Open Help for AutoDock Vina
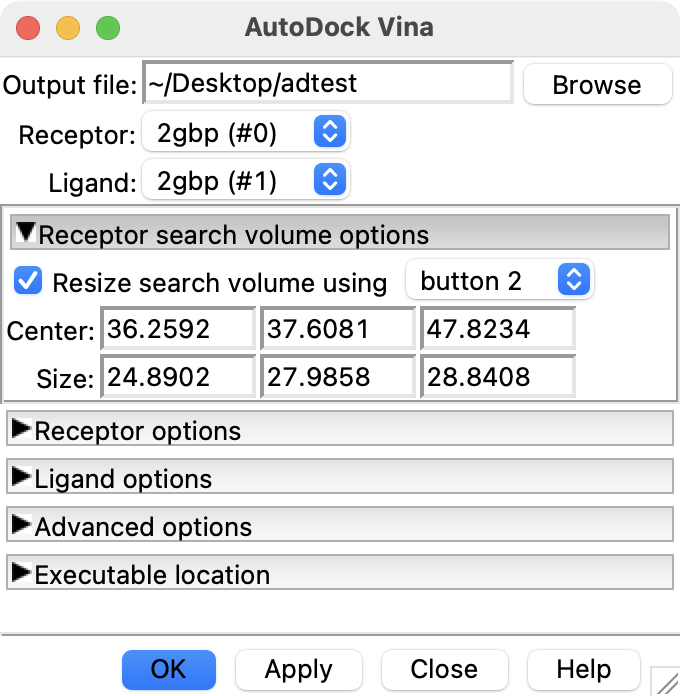 [583, 669]
